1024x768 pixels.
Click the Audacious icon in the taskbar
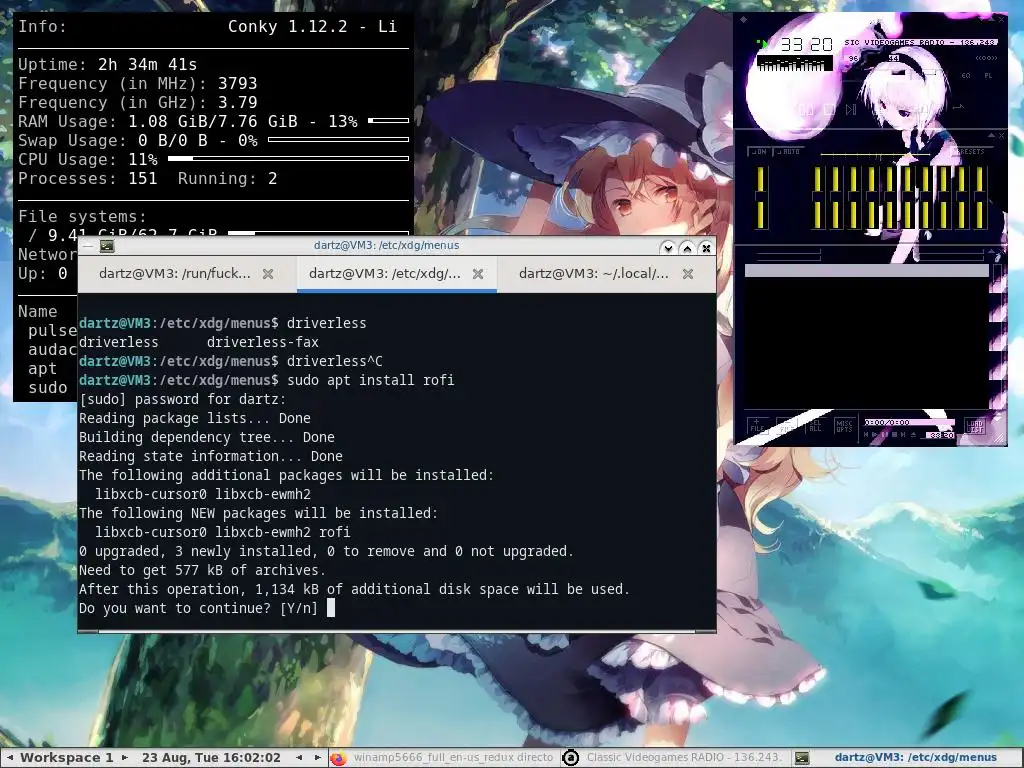tap(570, 758)
